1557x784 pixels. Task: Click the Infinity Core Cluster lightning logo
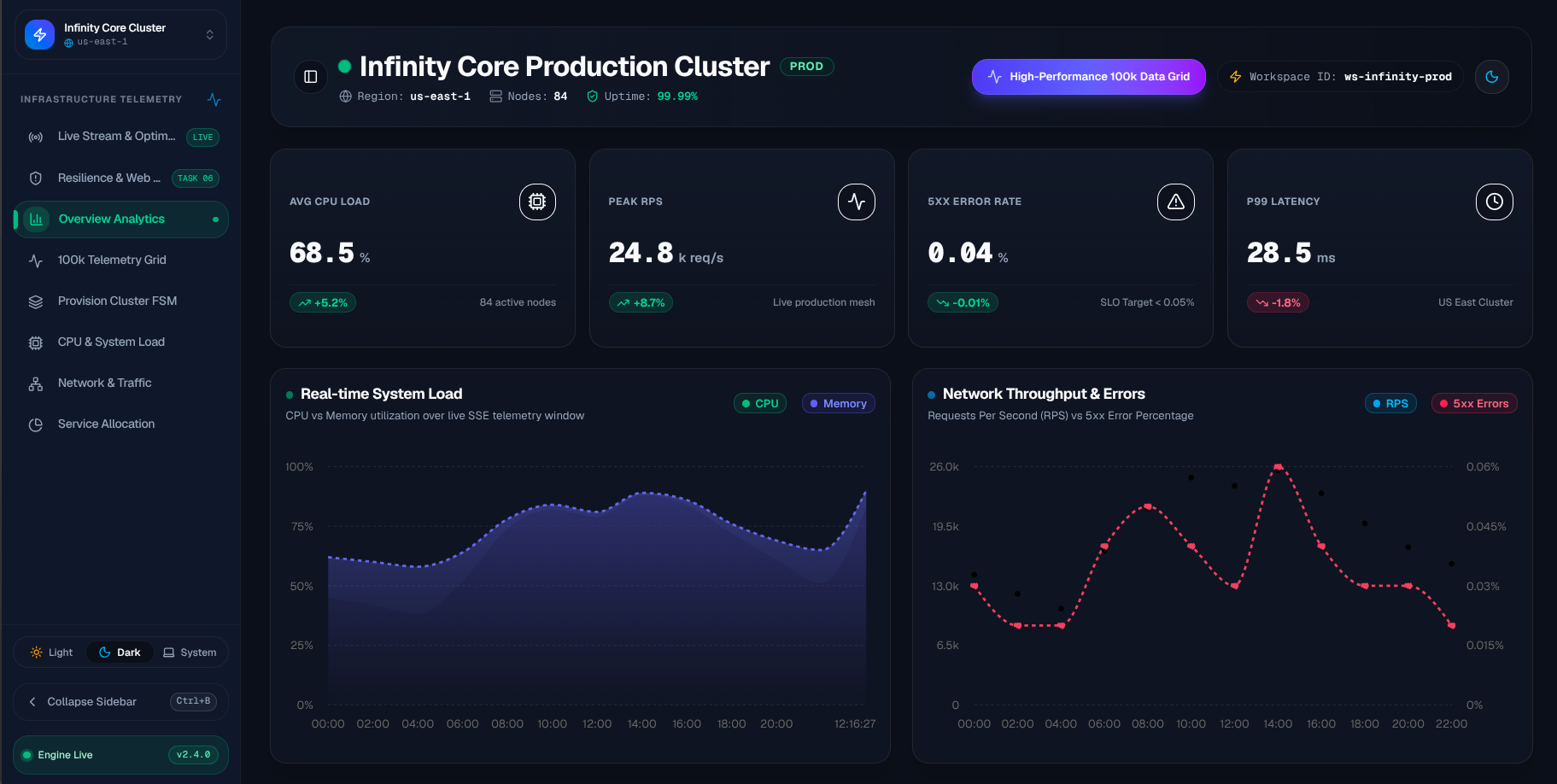(39, 34)
